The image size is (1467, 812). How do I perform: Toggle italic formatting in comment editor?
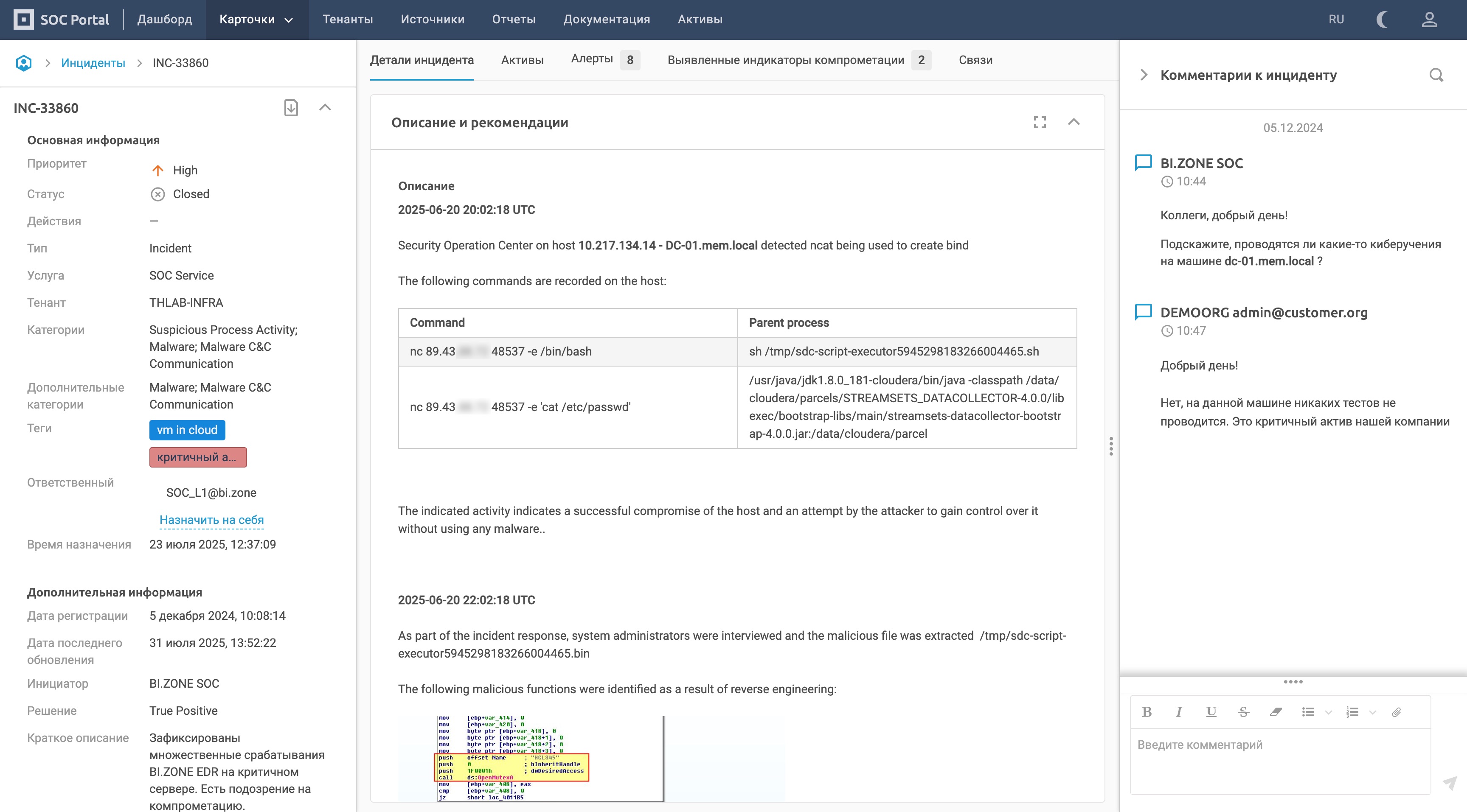(x=1179, y=712)
